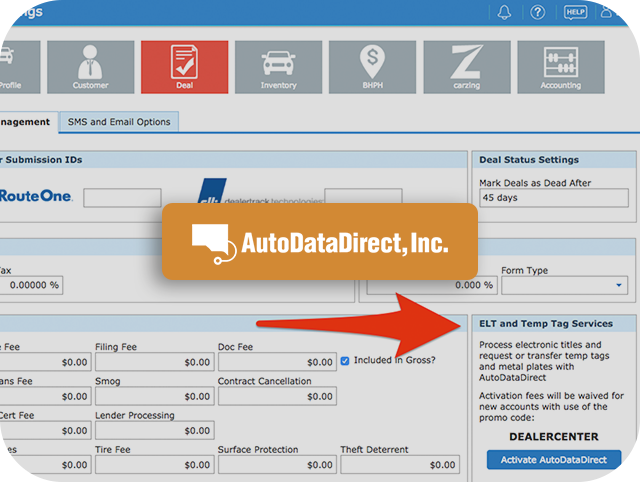Click the AutoDataDirect, Inc. banner
The height and width of the screenshot is (482, 640).
pyautogui.click(x=320, y=242)
